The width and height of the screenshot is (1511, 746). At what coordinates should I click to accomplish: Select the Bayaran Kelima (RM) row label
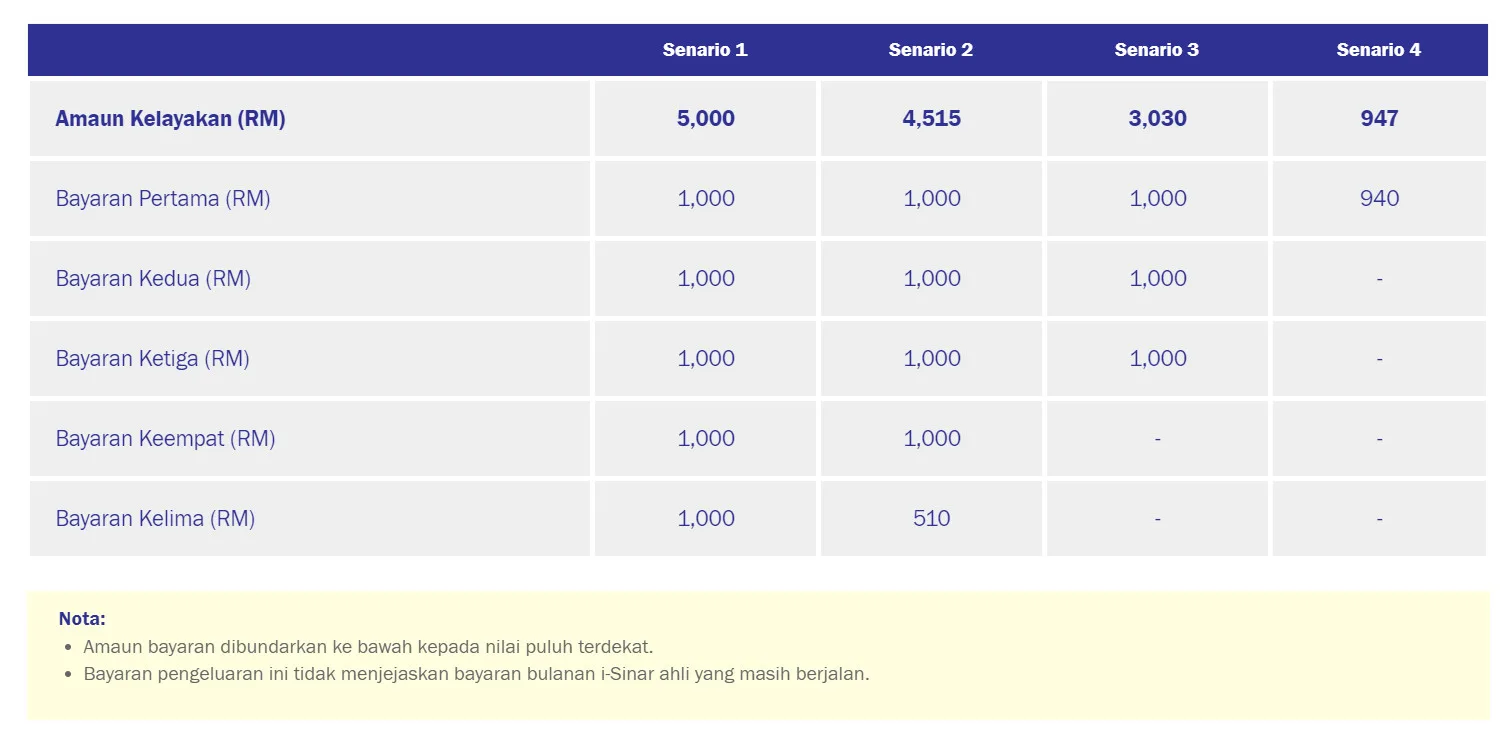156,519
